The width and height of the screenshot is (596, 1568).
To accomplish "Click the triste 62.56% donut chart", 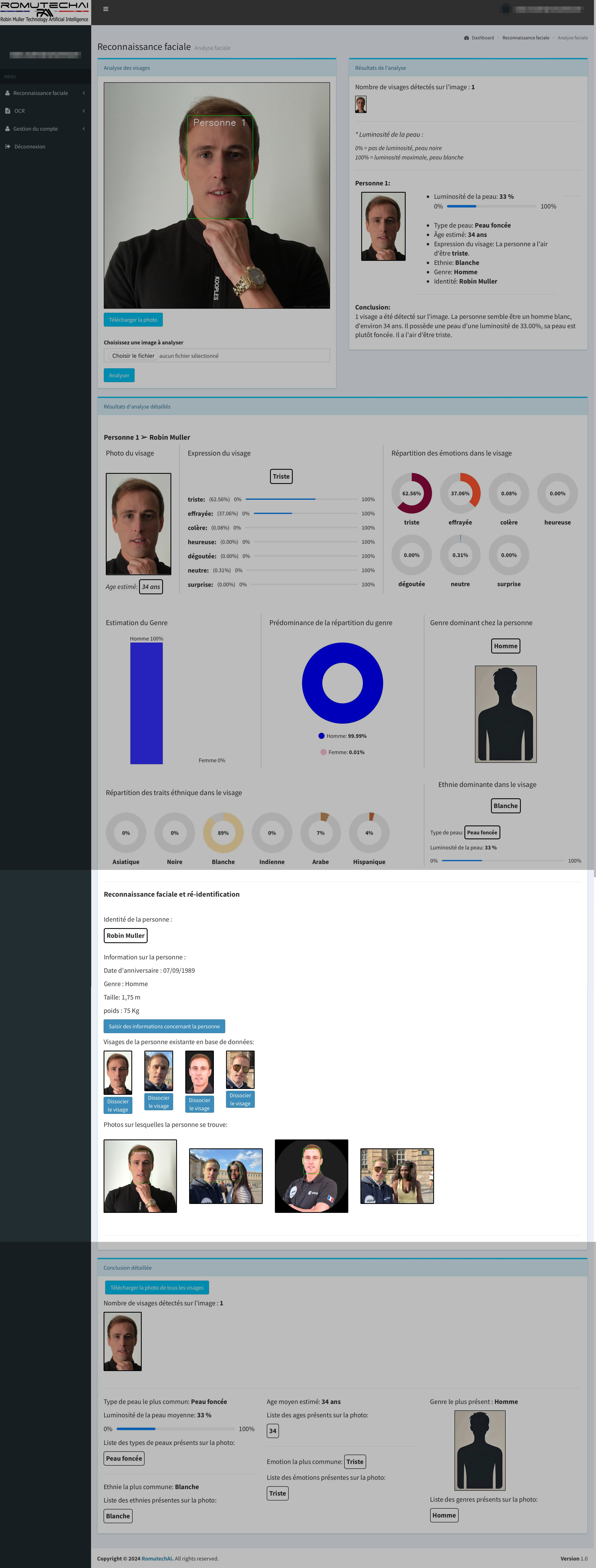I will click(412, 493).
